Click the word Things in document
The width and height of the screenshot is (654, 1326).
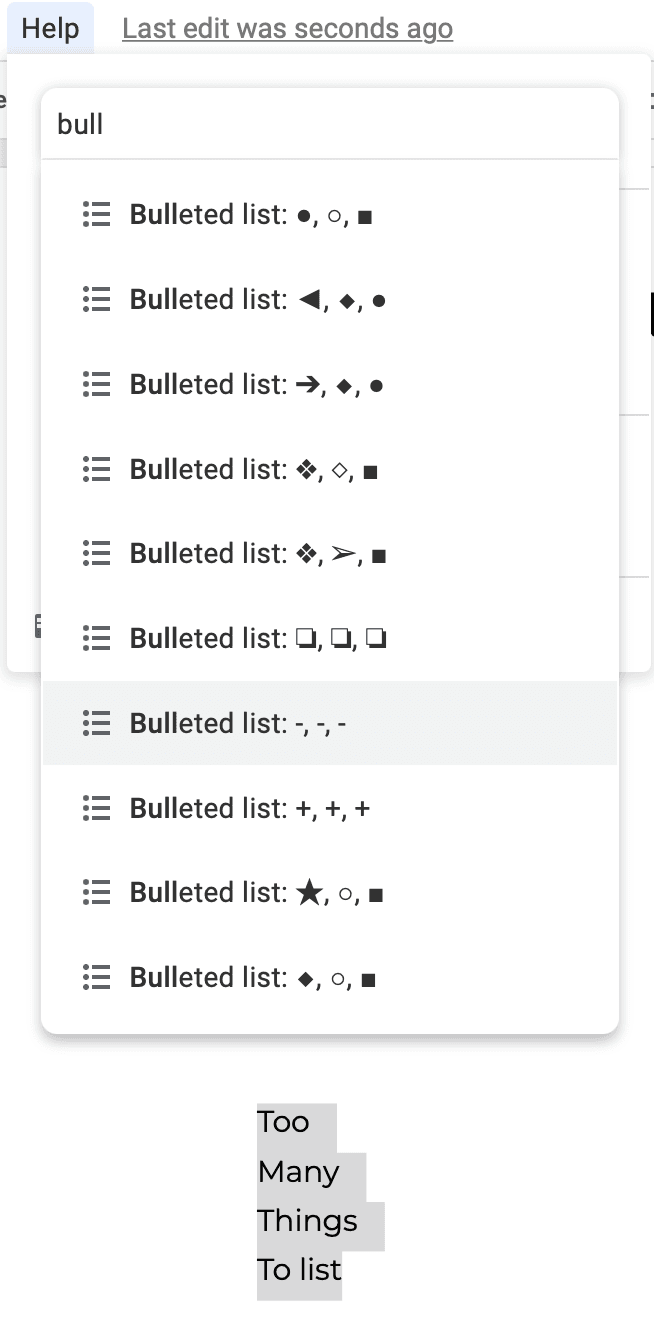click(307, 1221)
